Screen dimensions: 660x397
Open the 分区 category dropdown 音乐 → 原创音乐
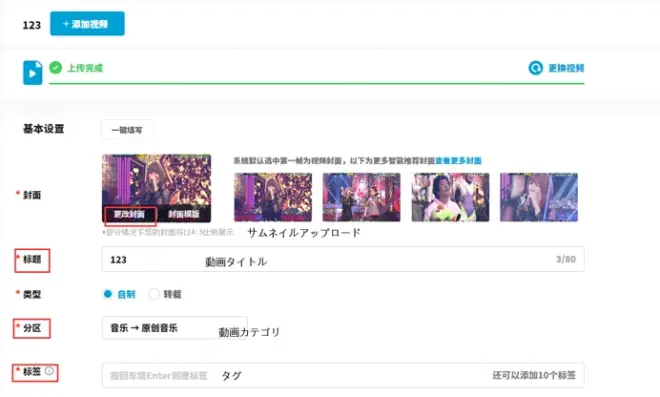click(175, 328)
